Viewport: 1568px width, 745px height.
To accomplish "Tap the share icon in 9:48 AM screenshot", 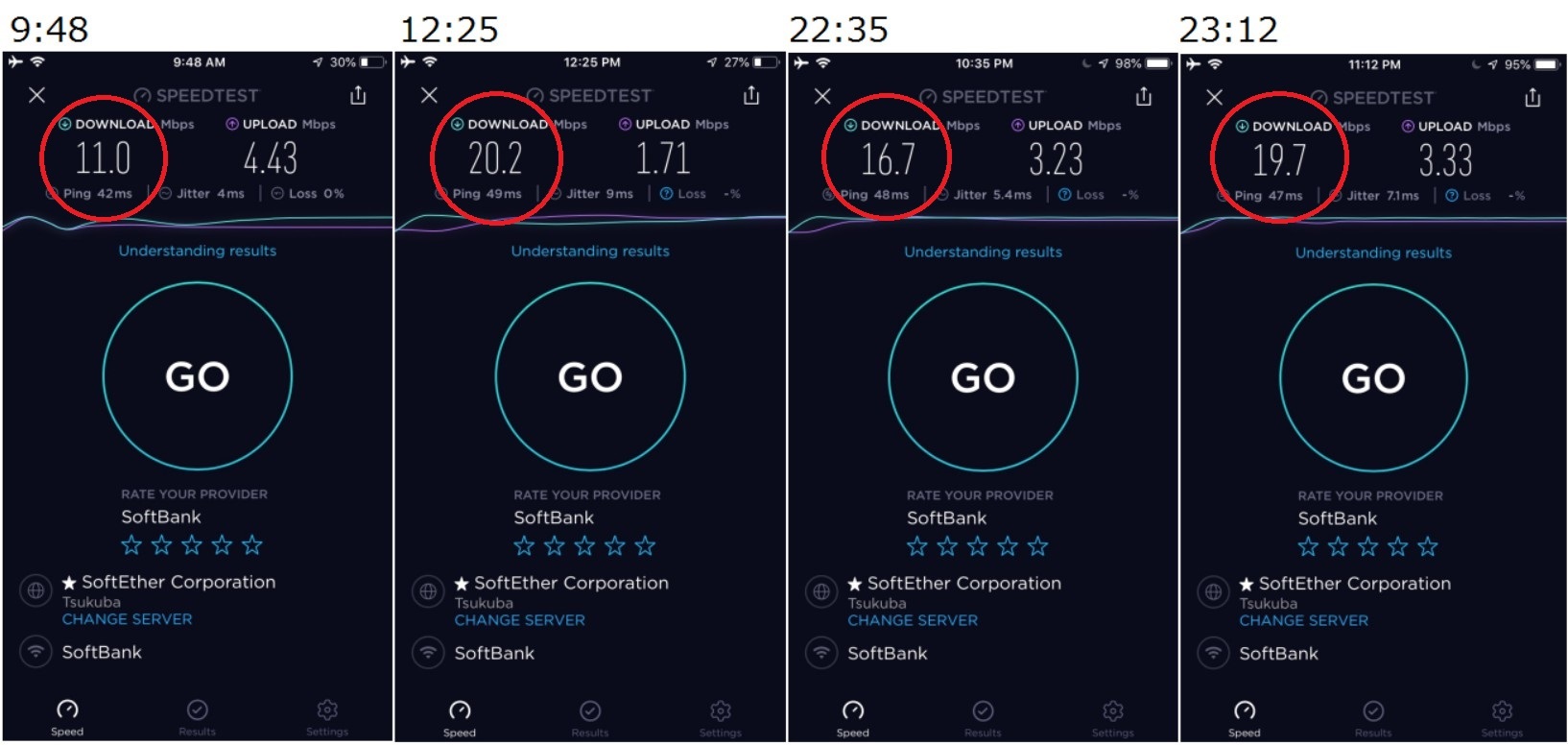I will [x=358, y=95].
